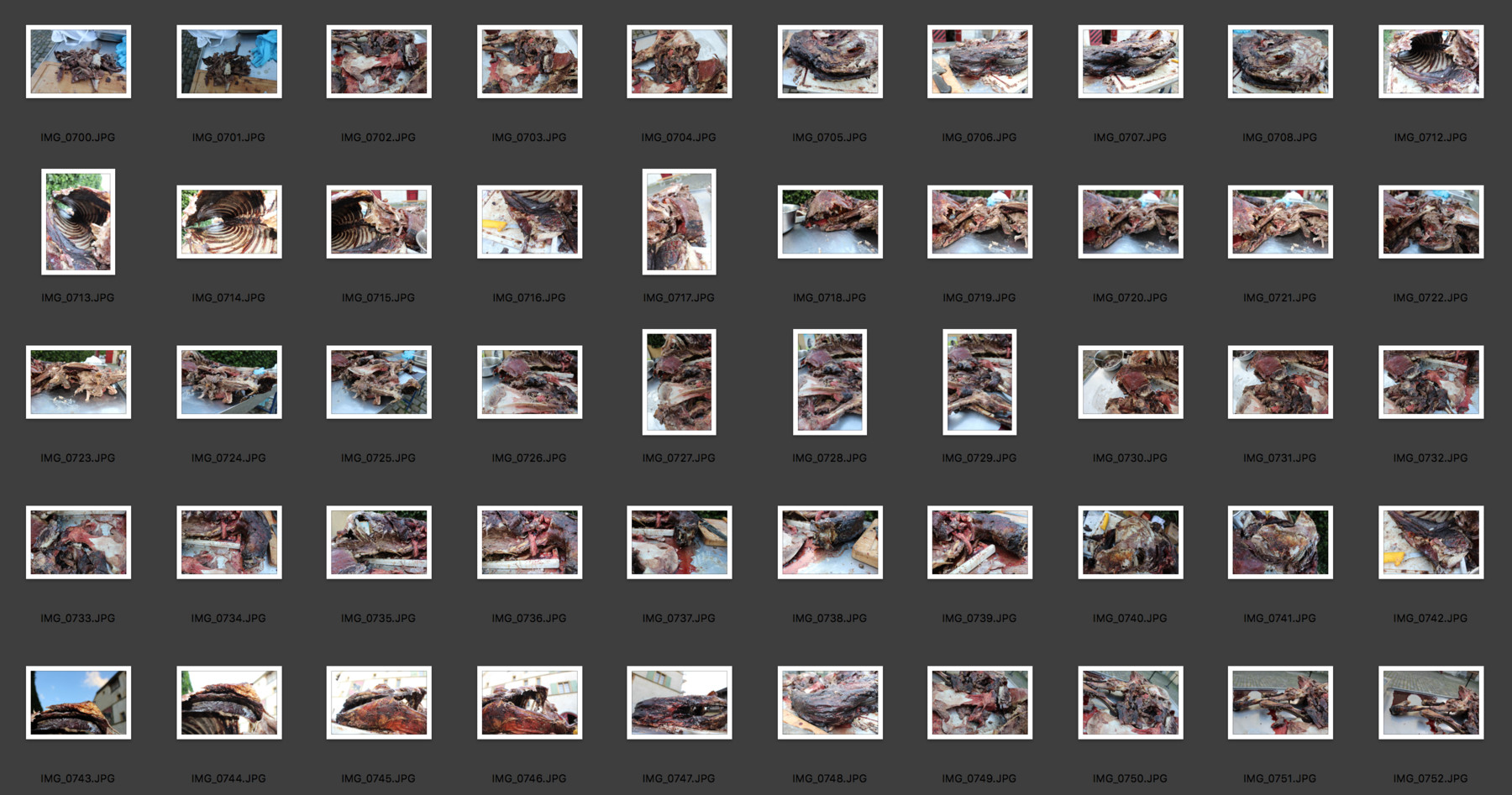Select the text IMG_0730.JPG
The height and width of the screenshot is (795, 1512).
(x=1130, y=458)
